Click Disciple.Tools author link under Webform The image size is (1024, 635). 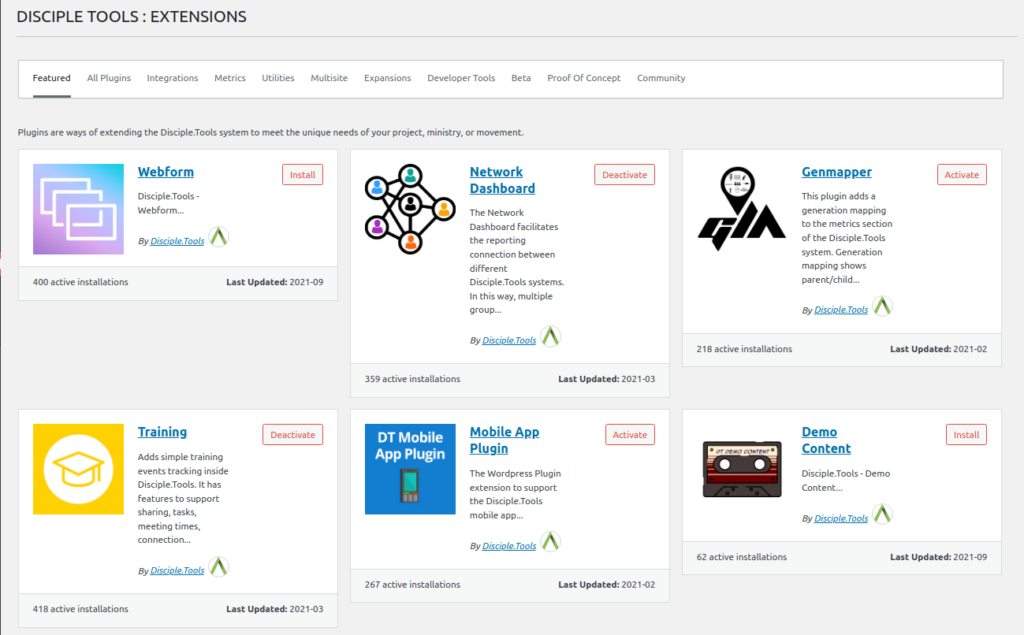(x=177, y=241)
